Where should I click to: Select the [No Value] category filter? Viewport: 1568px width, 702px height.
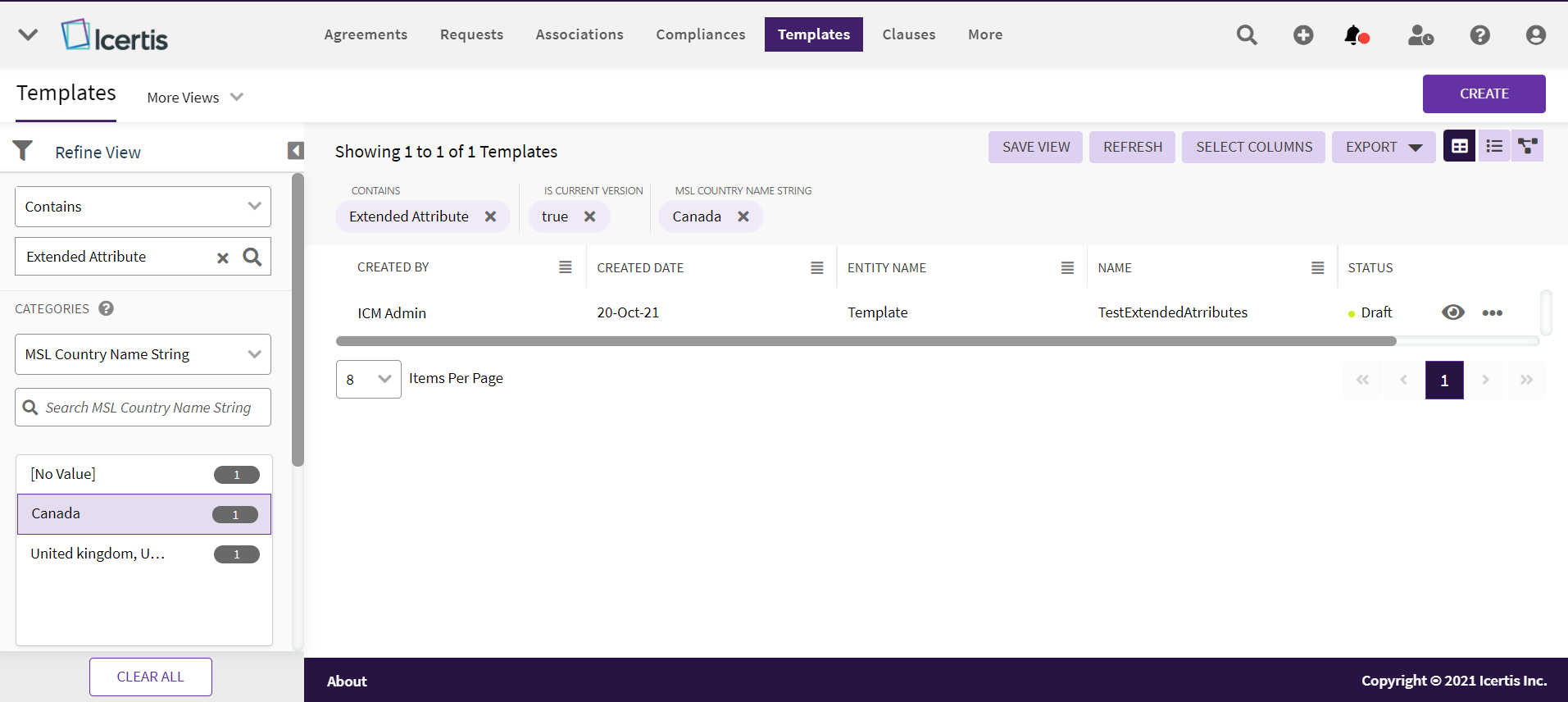[143, 474]
